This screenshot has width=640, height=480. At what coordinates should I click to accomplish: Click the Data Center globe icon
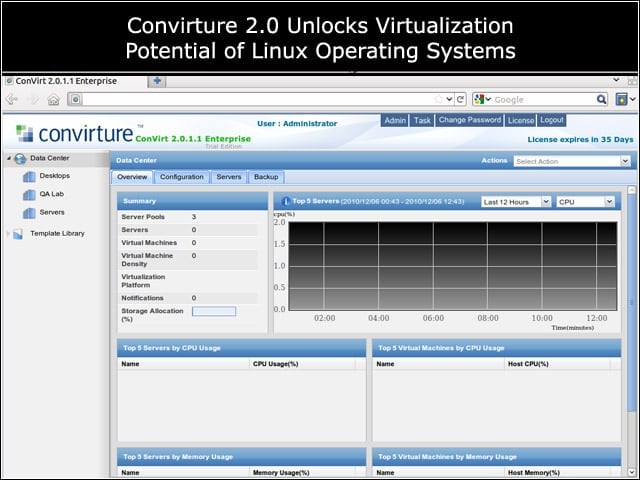(20, 159)
